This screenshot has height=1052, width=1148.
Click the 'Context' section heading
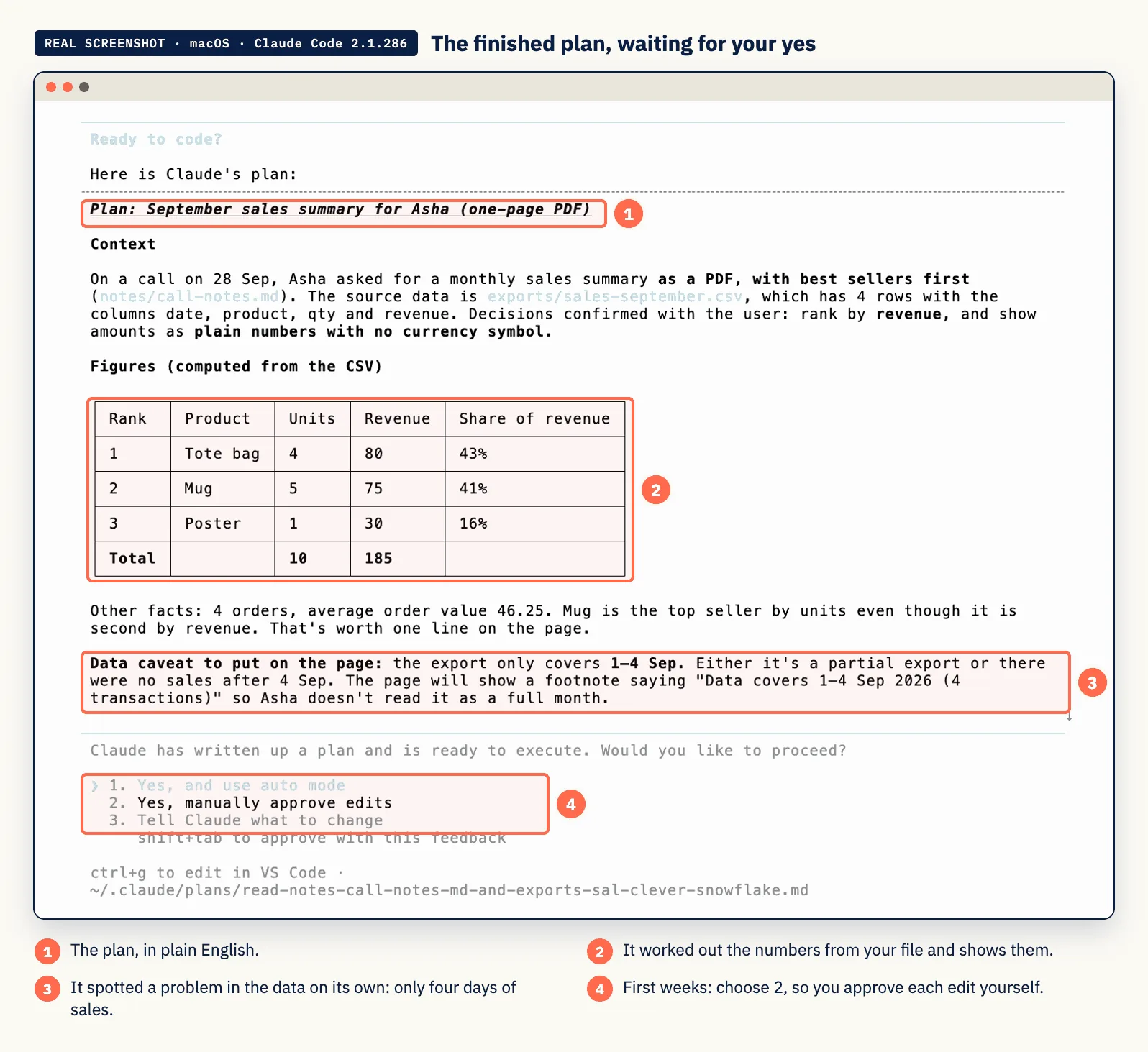click(x=123, y=244)
